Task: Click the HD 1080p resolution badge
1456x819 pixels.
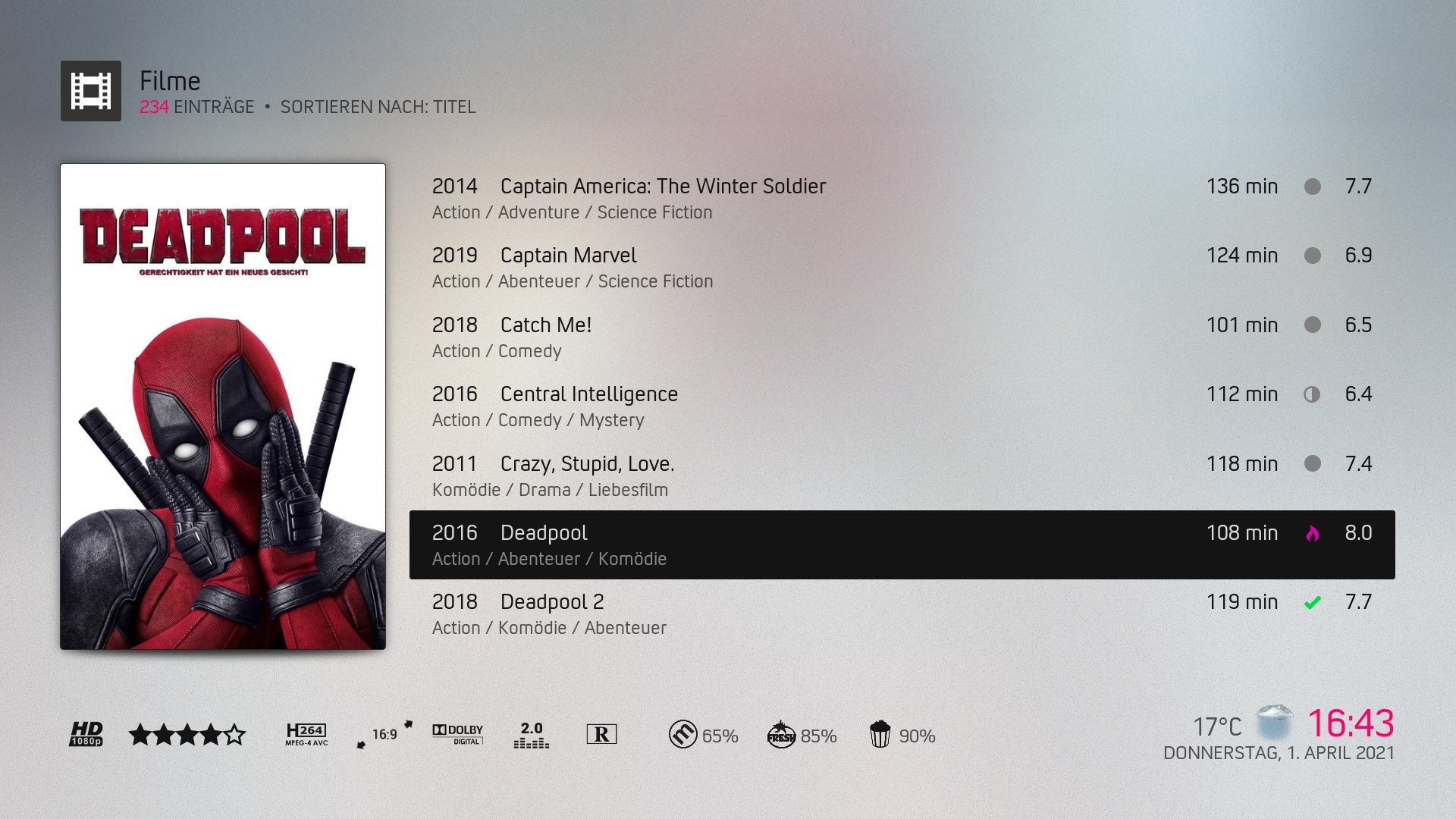Action: pyautogui.click(x=86, y=734)
